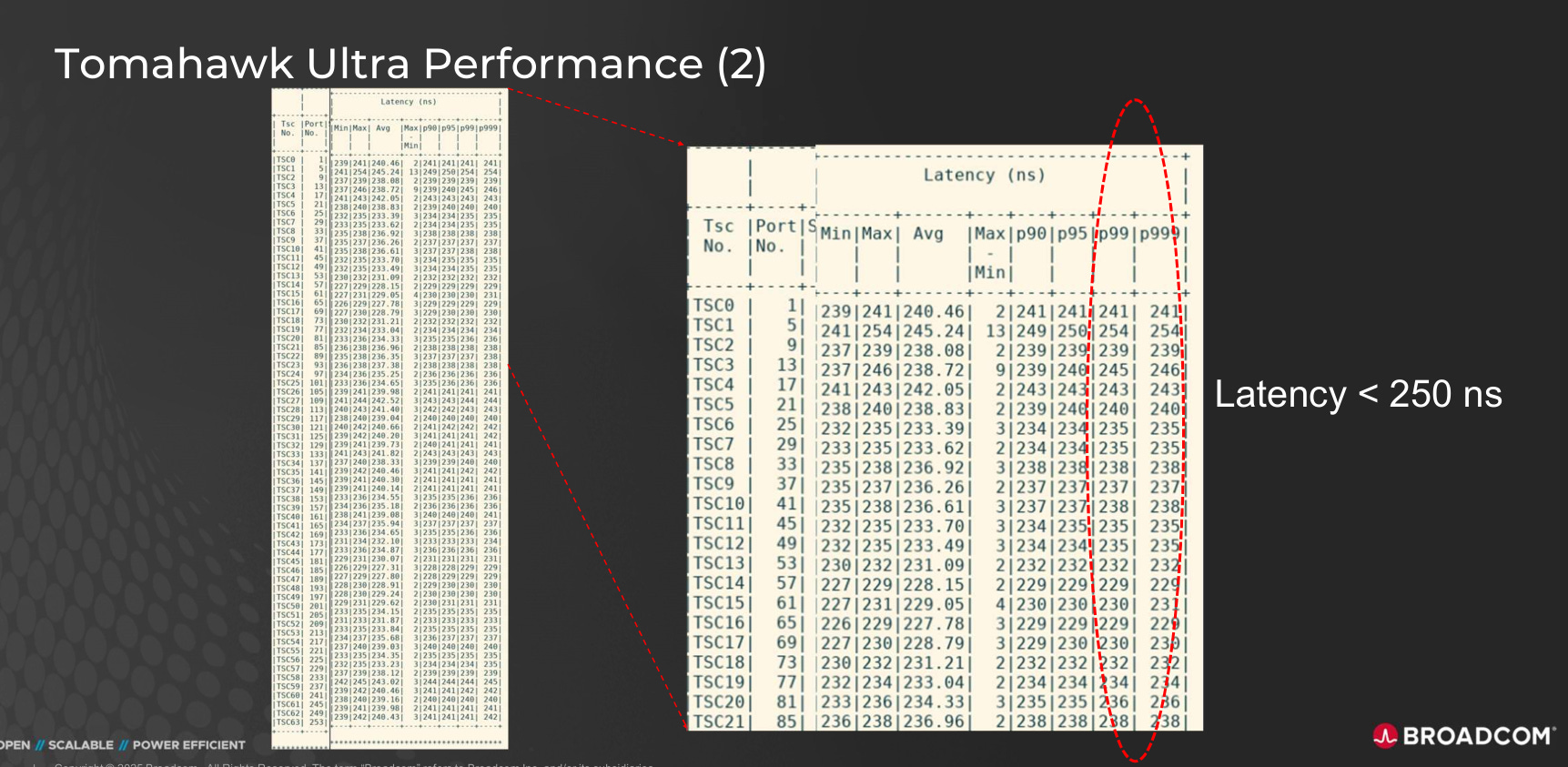Click the slide title 'Tomahawk Ultra Performance (2)'
Viewport: 1568px width, 767px height.
tap(410, 65)
